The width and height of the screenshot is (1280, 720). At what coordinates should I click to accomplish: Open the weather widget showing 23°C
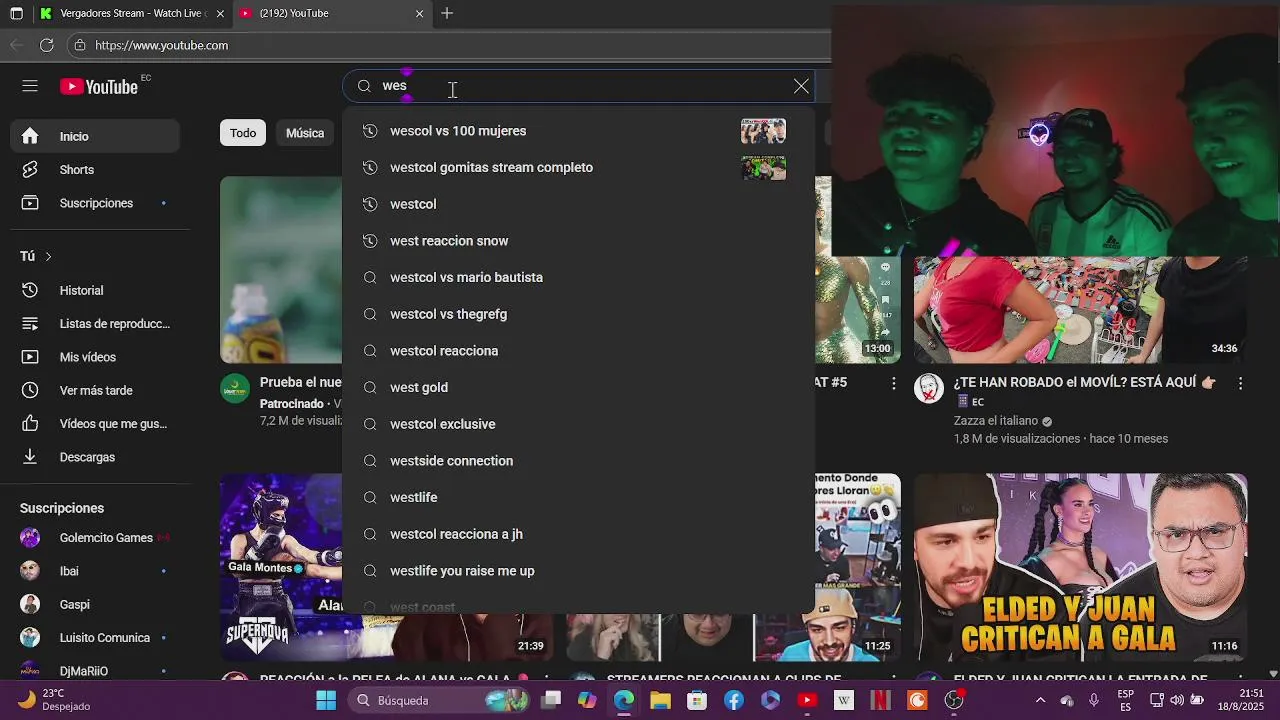coord(55,700)
